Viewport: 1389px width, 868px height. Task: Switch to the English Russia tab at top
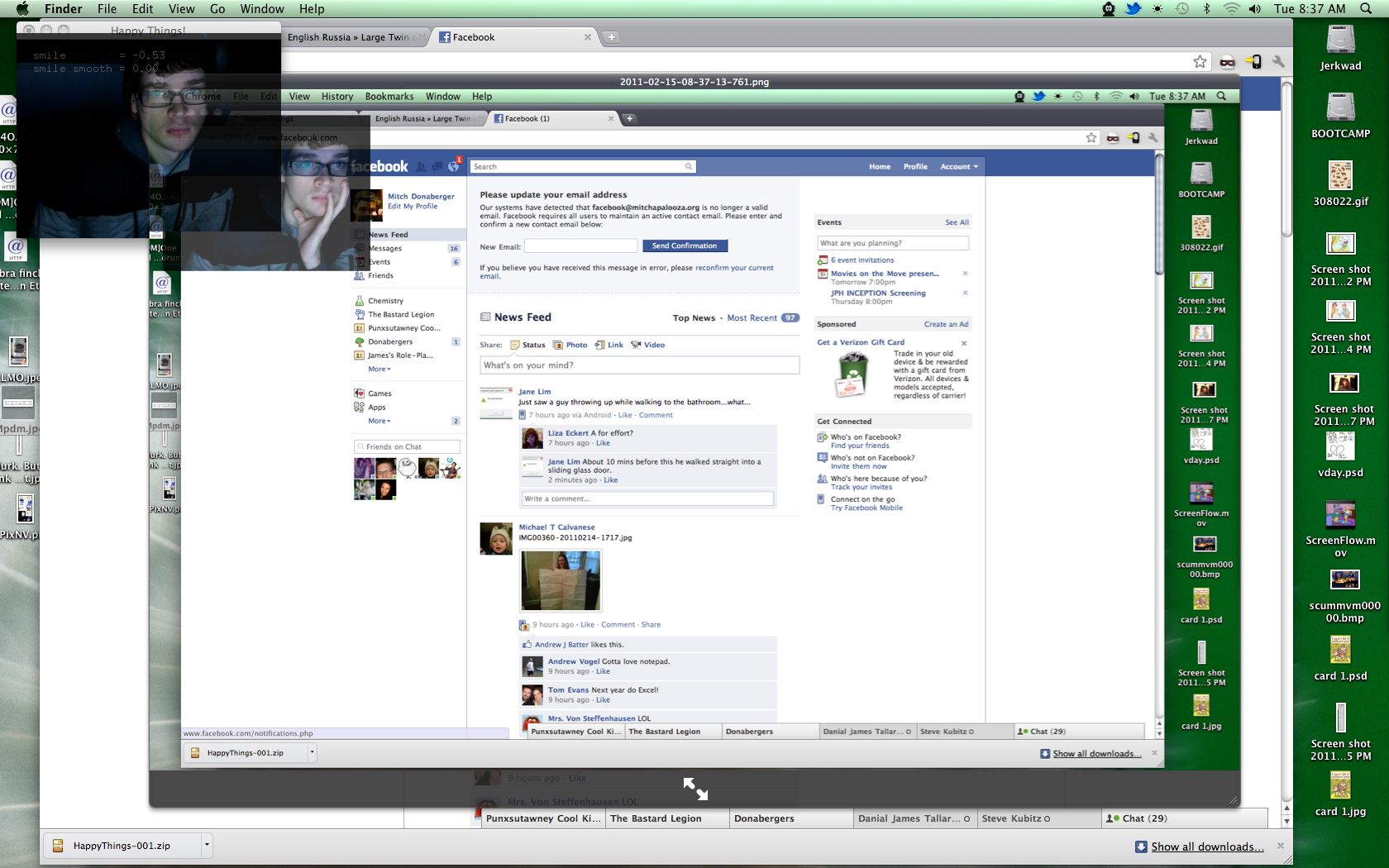pyautogui.click(x=351, y=37)
